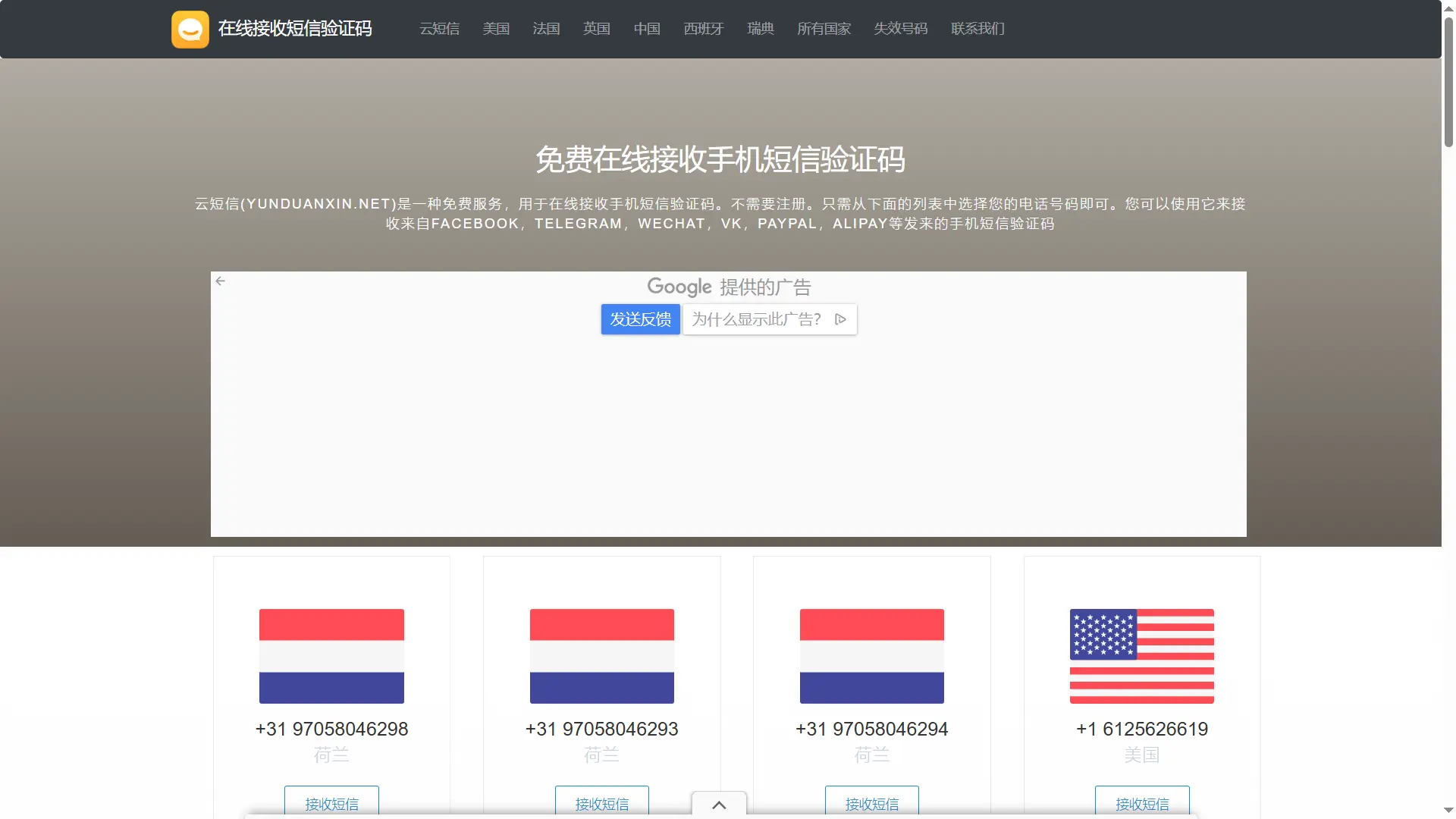This screenshot has width=1456, height=819.
Task: Click the Netherlands flag above +31 97058046298
Action: point(331,656)
